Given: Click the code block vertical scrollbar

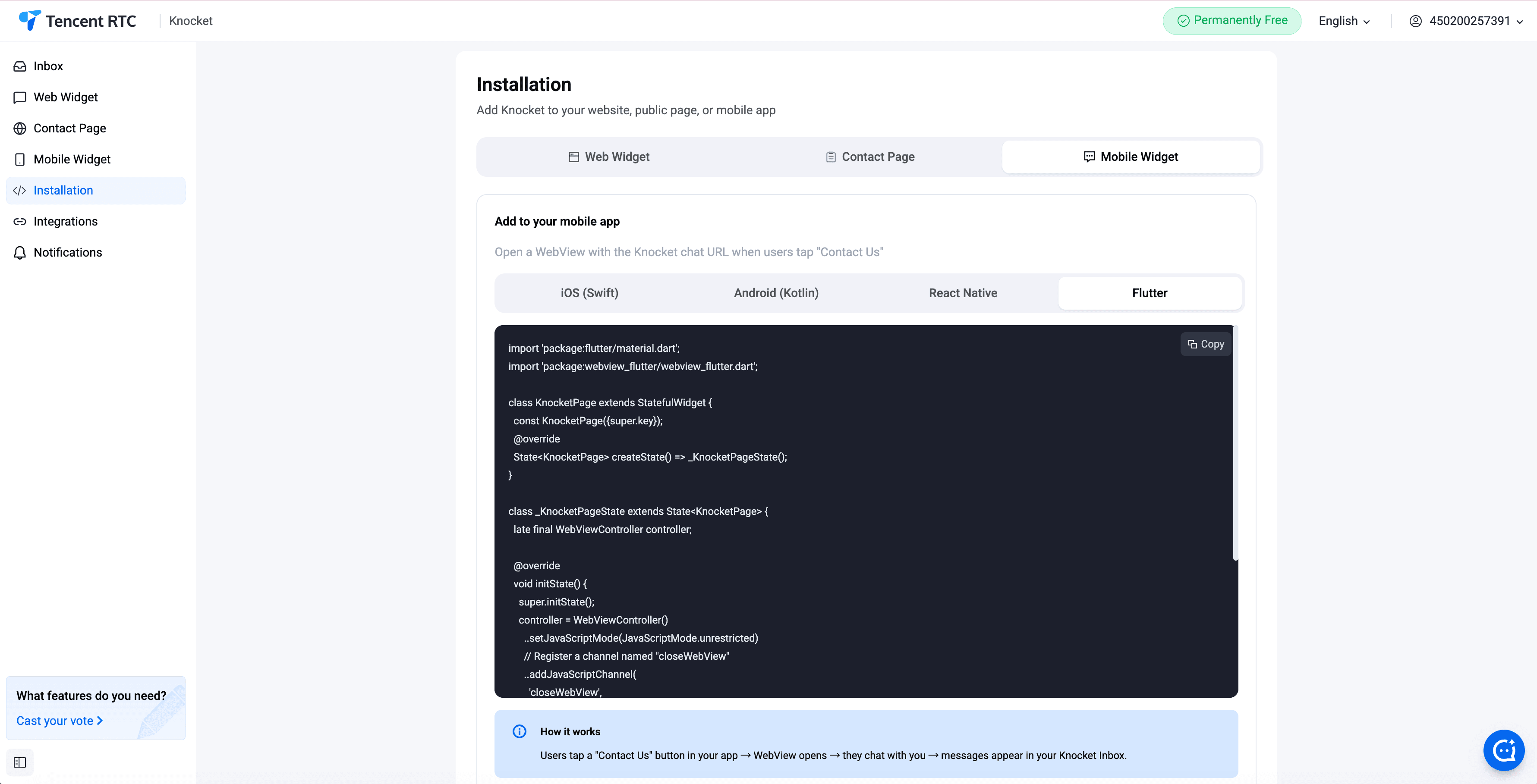Looking at the screenshot, I should (1236, 443).
